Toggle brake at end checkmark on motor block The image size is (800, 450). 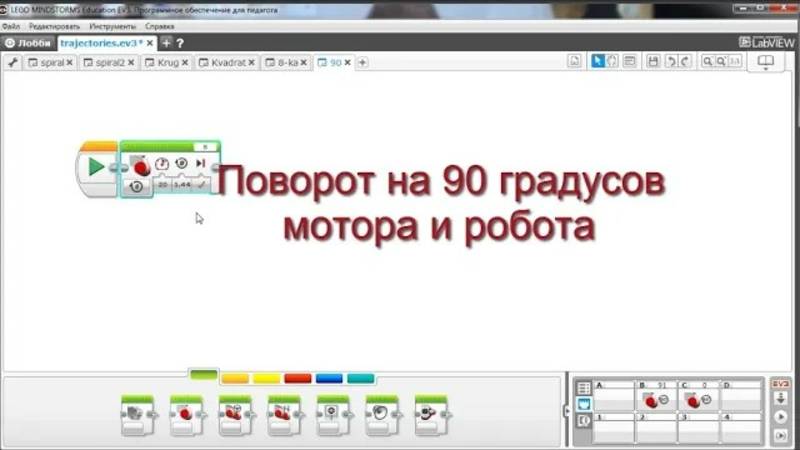click(x=202, y=184)
